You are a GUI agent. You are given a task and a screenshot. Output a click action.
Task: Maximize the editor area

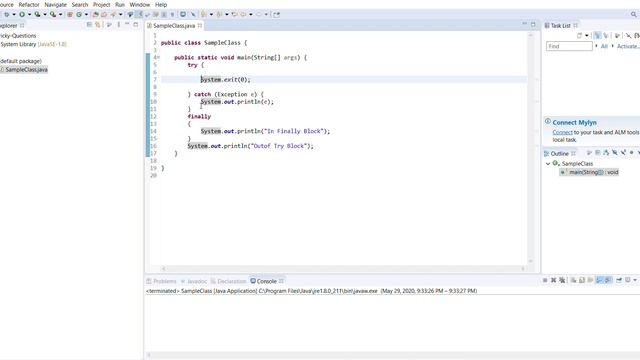tap(533, 24)
